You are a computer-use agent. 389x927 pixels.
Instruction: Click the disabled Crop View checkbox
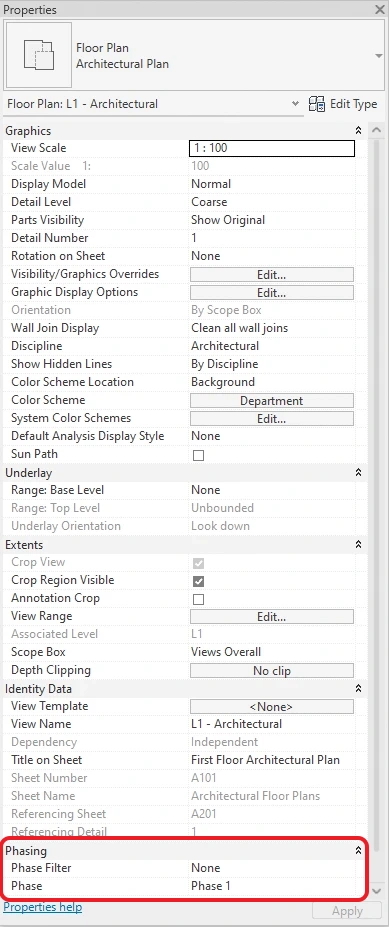pos(199,563)
